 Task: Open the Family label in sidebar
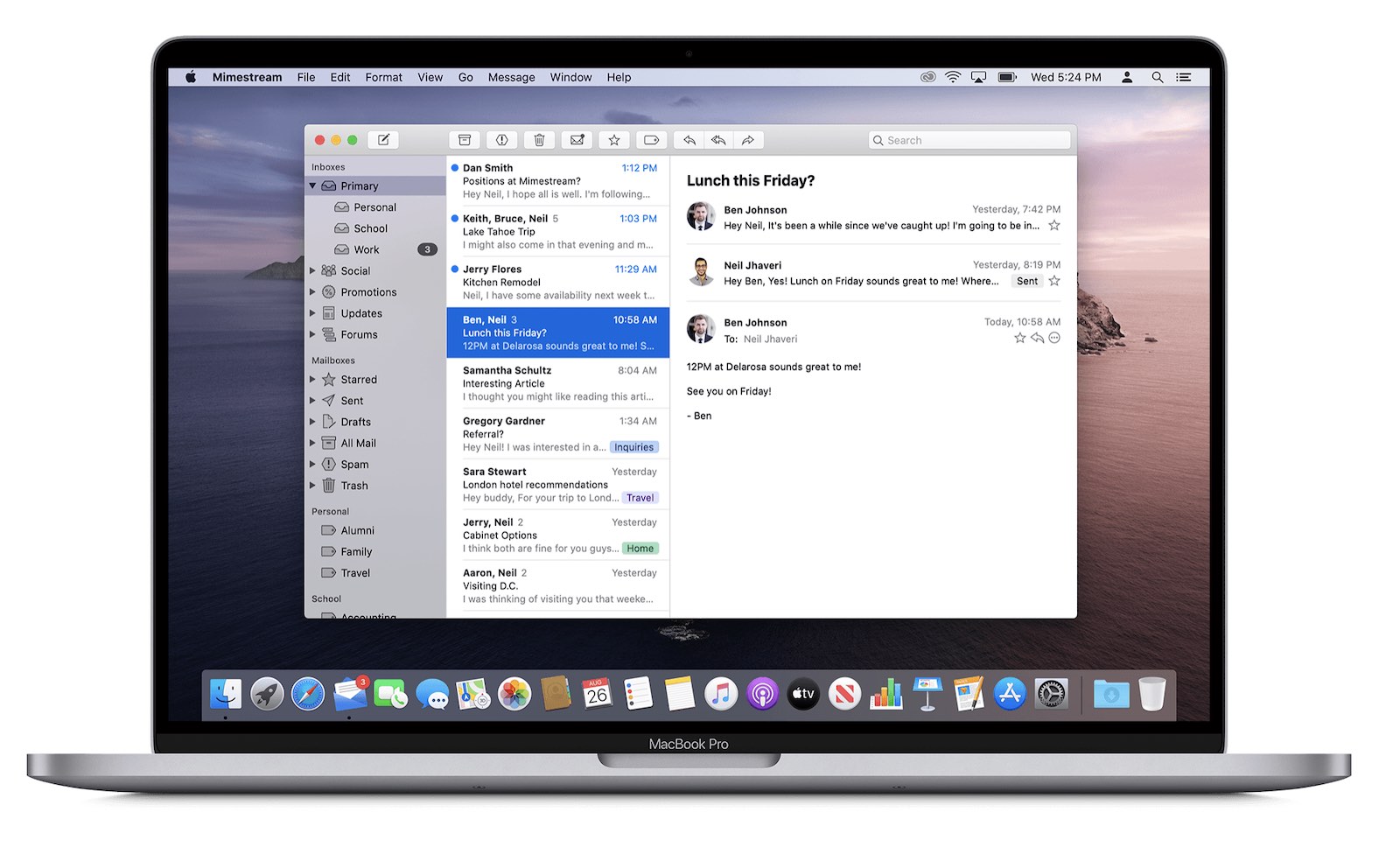click(x=375, y=551)
